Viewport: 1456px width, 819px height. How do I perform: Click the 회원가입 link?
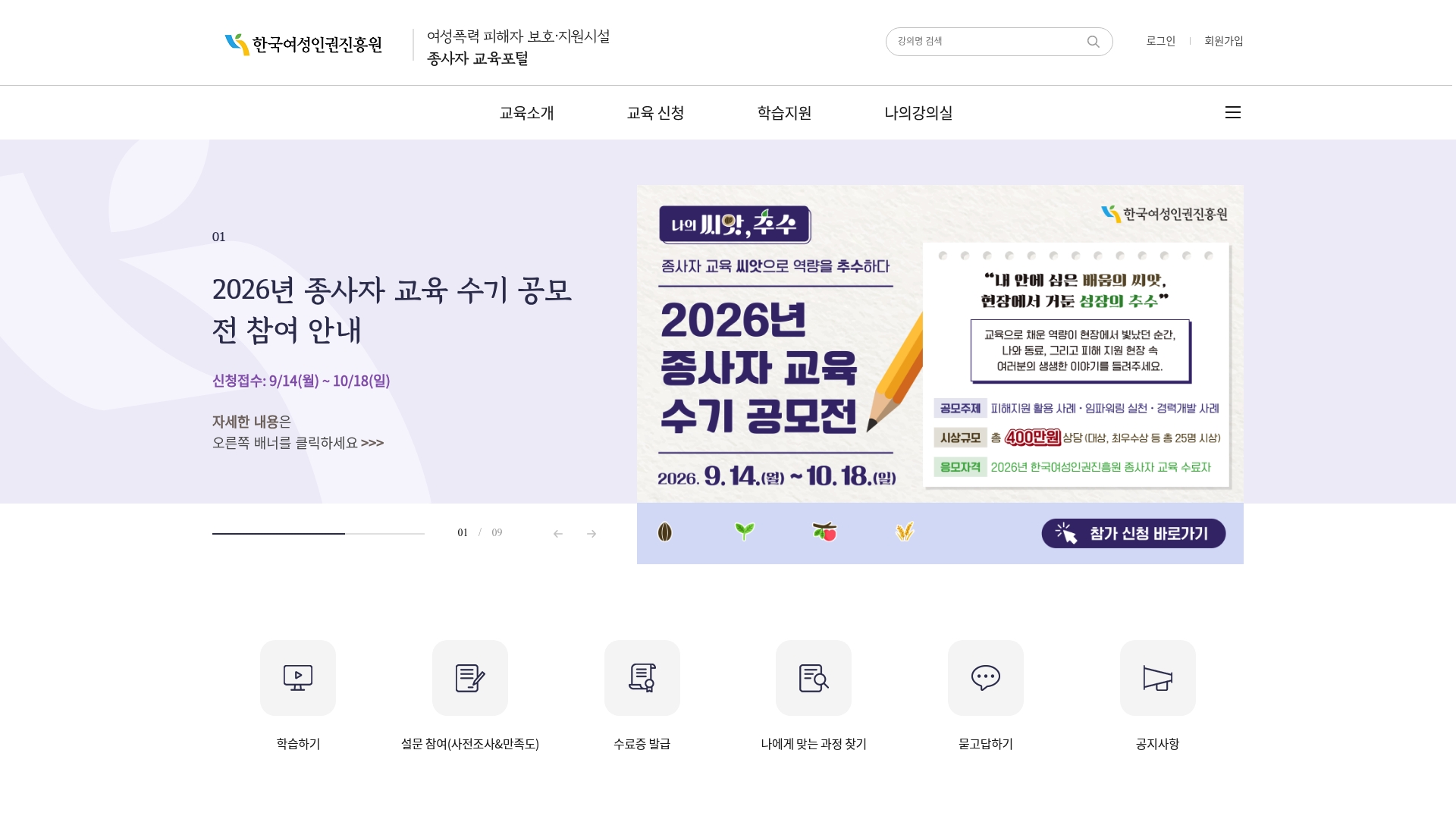tap(1224, 41)
